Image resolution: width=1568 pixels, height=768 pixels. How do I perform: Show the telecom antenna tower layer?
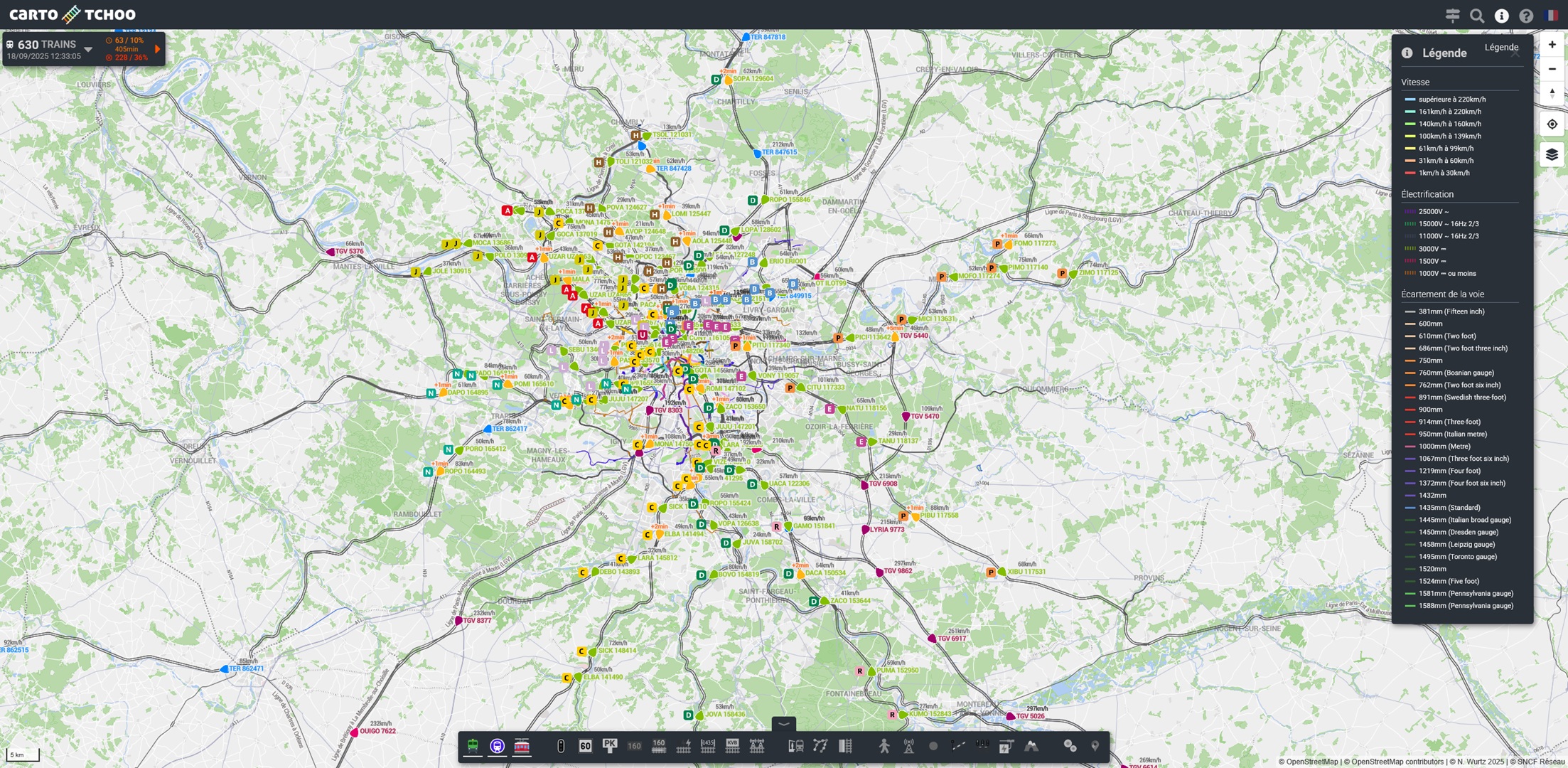coord(908,746)
